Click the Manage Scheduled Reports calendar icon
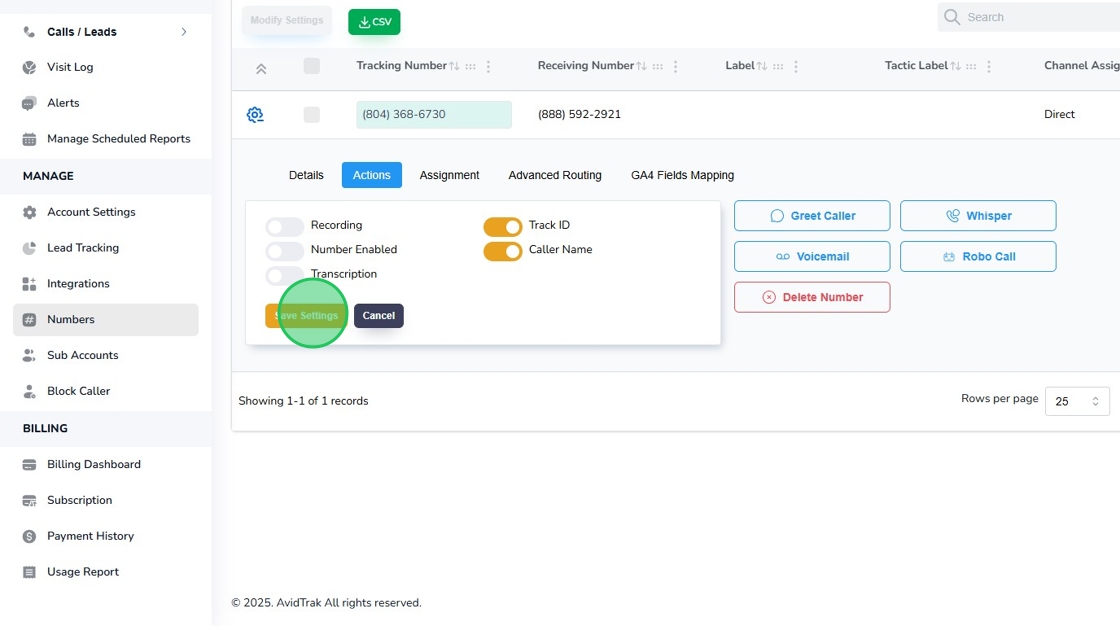Viewport: 1120px width, 626px height. coord(29,139)
